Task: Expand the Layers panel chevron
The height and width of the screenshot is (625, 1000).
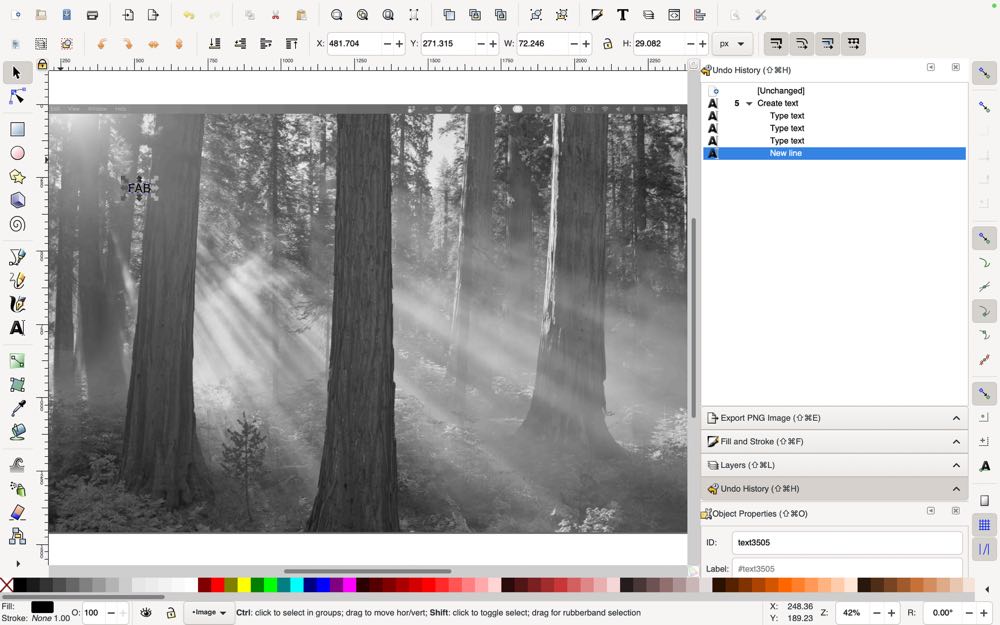Action: (x=956, y=465)
